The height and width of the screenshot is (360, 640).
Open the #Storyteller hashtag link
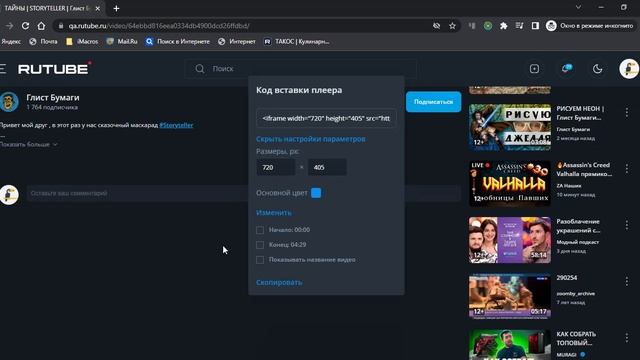pos(176,125)
